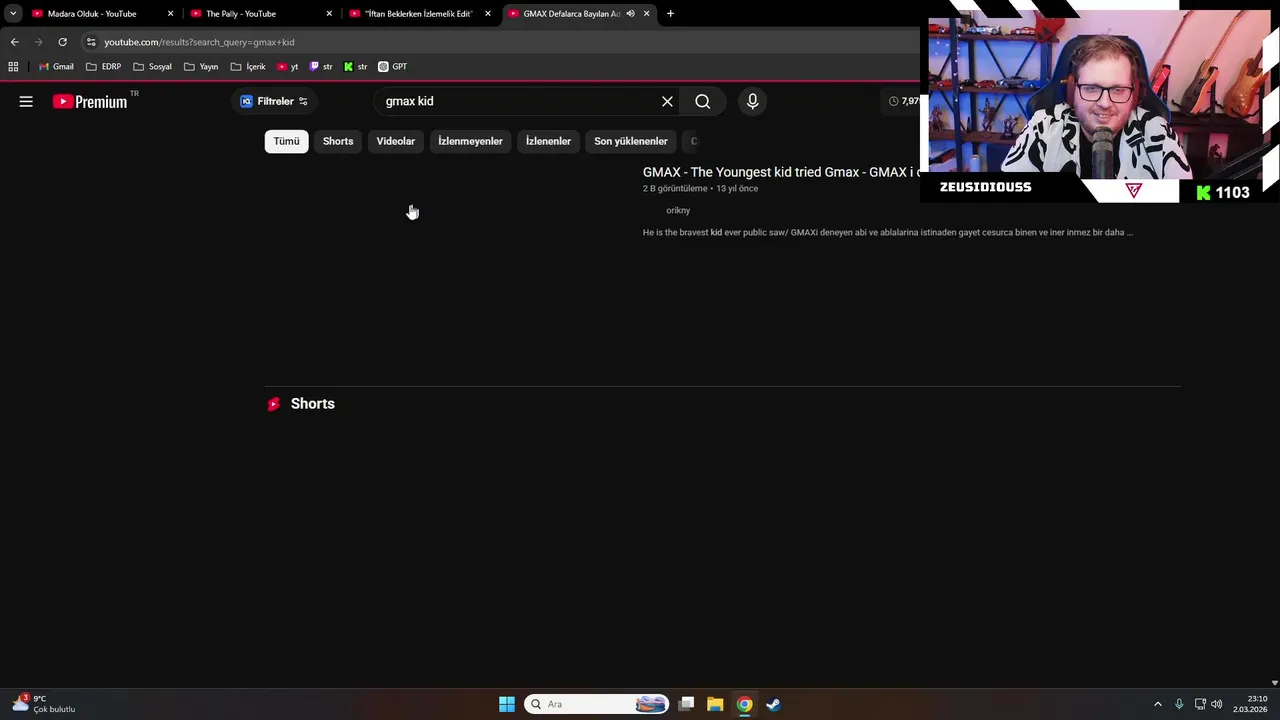Open 'GMAX - The Youngest kid tried Gmax' video
This screenshot has height=720, width=1280.
(x=781, y=172)
